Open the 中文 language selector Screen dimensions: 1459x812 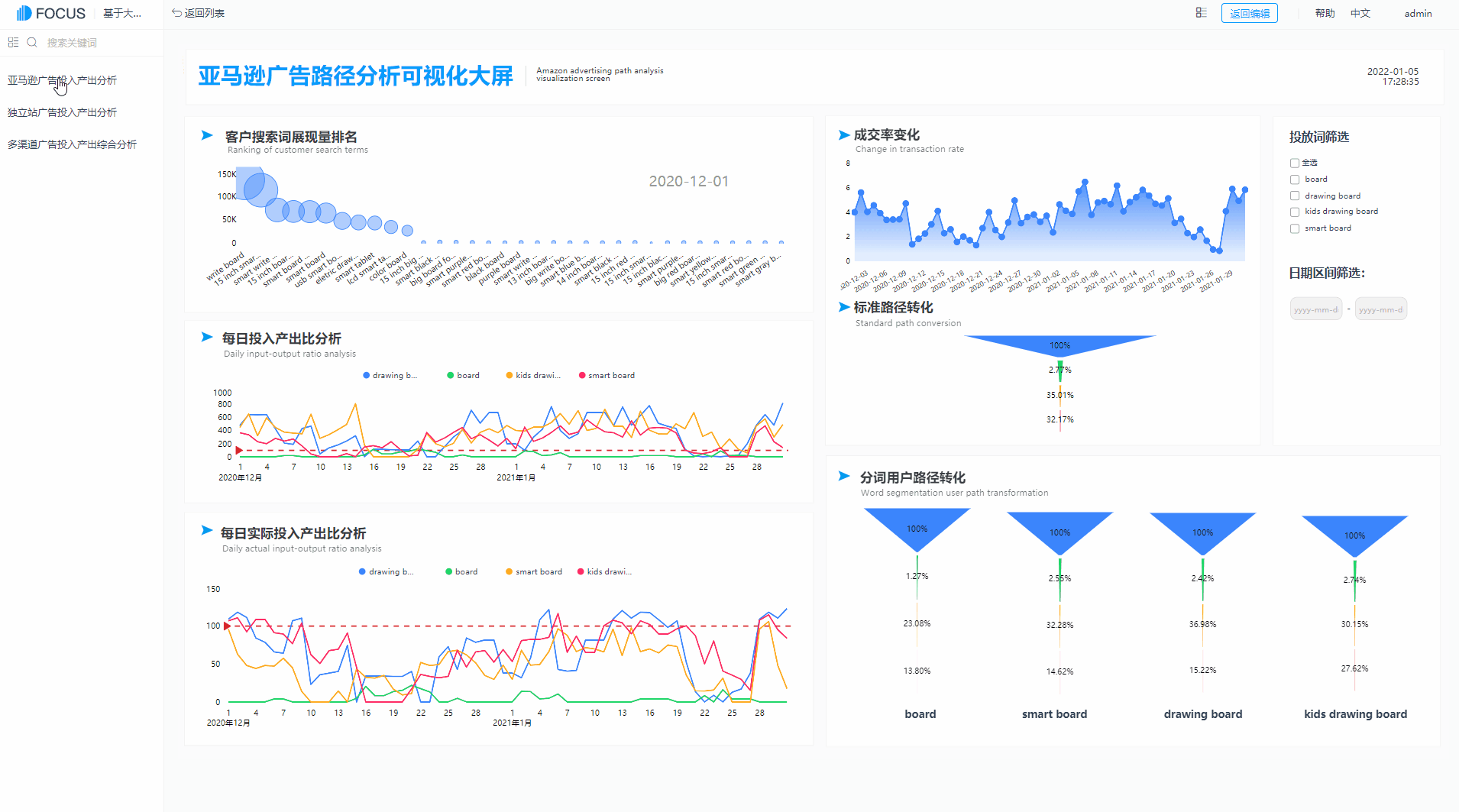click(x=1360, y=13)
